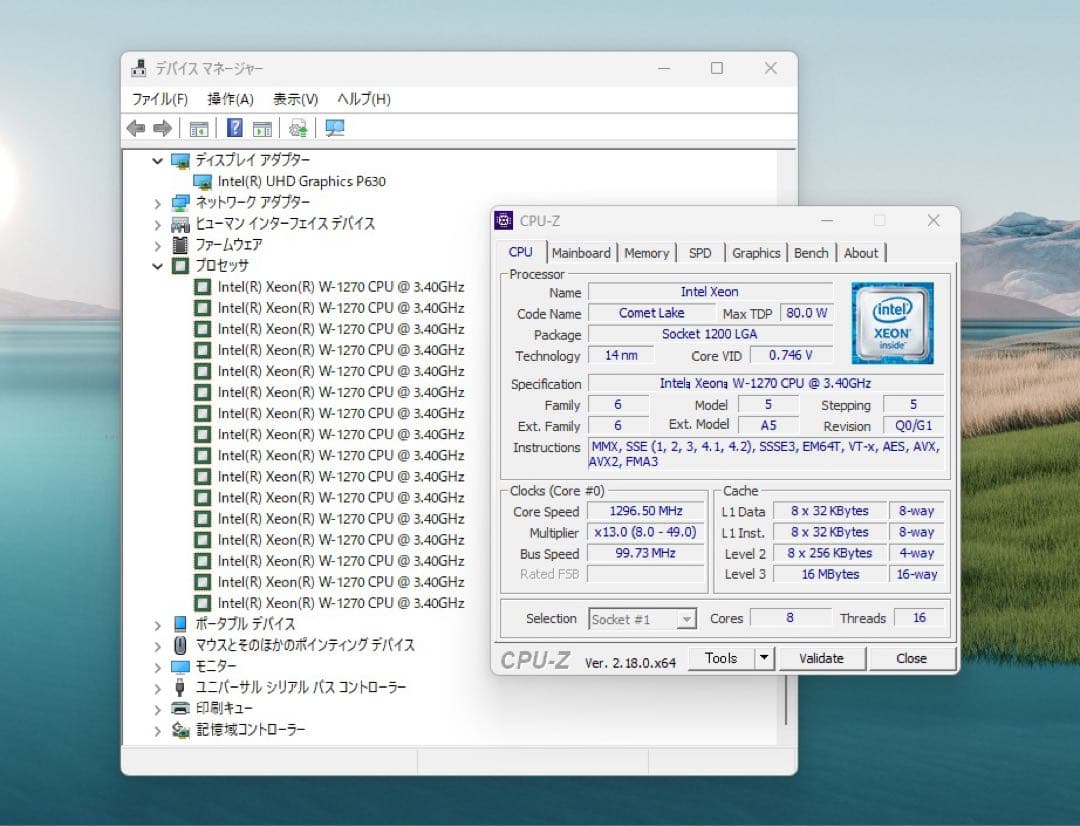Expand the 印刷キュー node
This screenshot has height=826, width=1080.
pyautogui.click(x=157, y=709)
